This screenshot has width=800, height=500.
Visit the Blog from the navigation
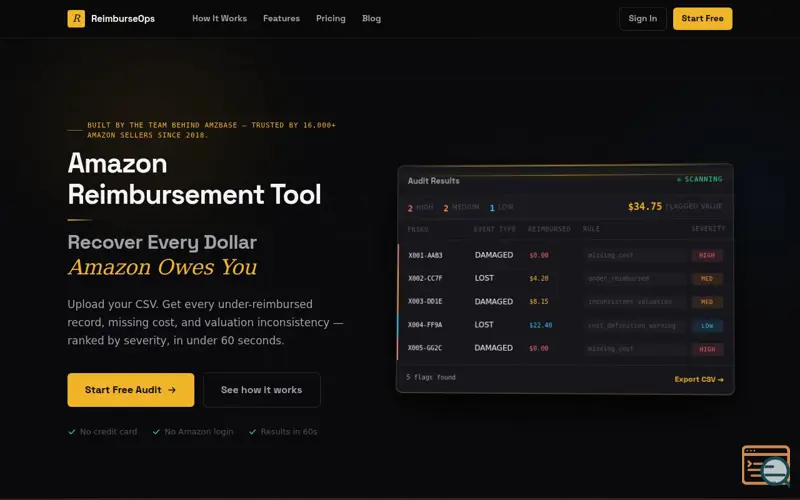tap(371, 18)
